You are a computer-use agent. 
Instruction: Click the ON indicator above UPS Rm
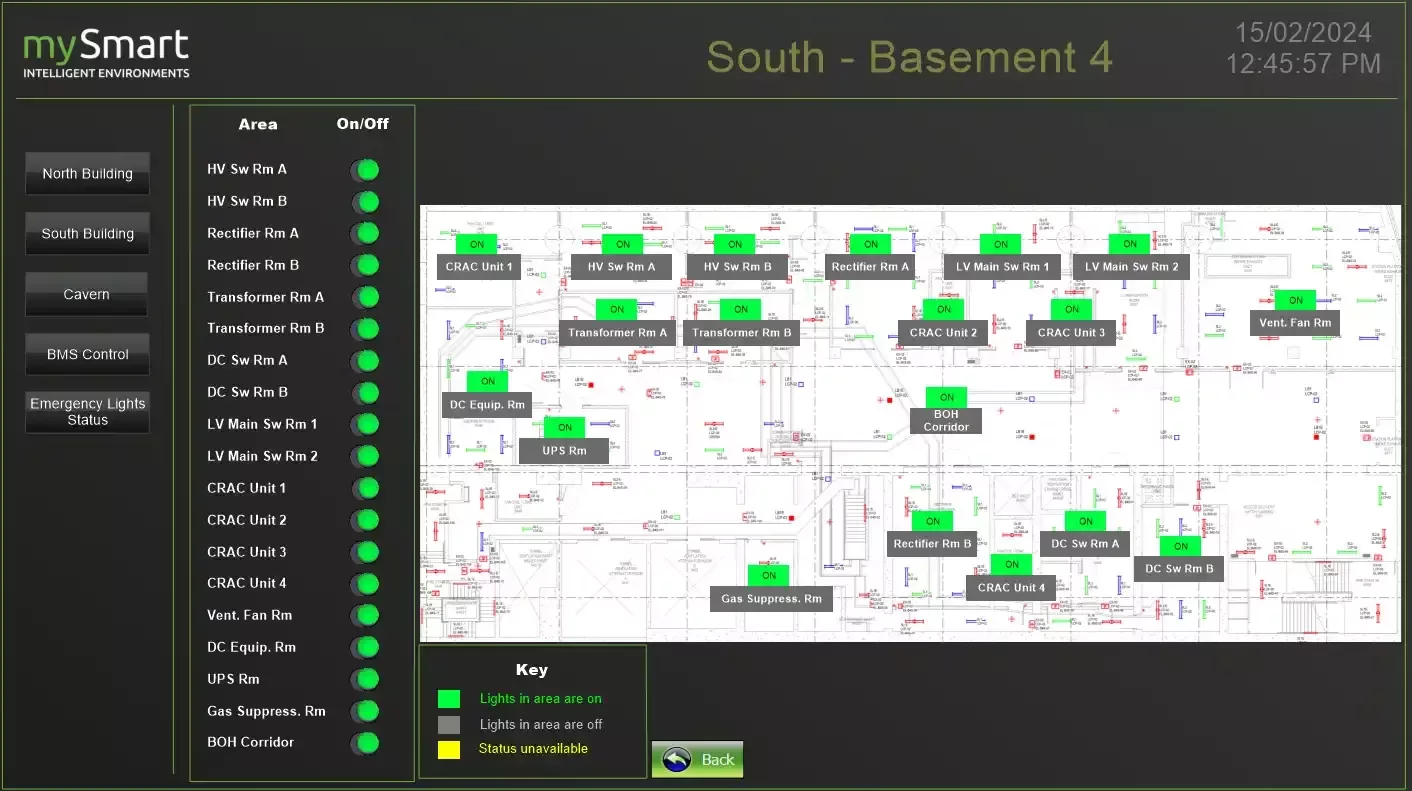[564, 427]
